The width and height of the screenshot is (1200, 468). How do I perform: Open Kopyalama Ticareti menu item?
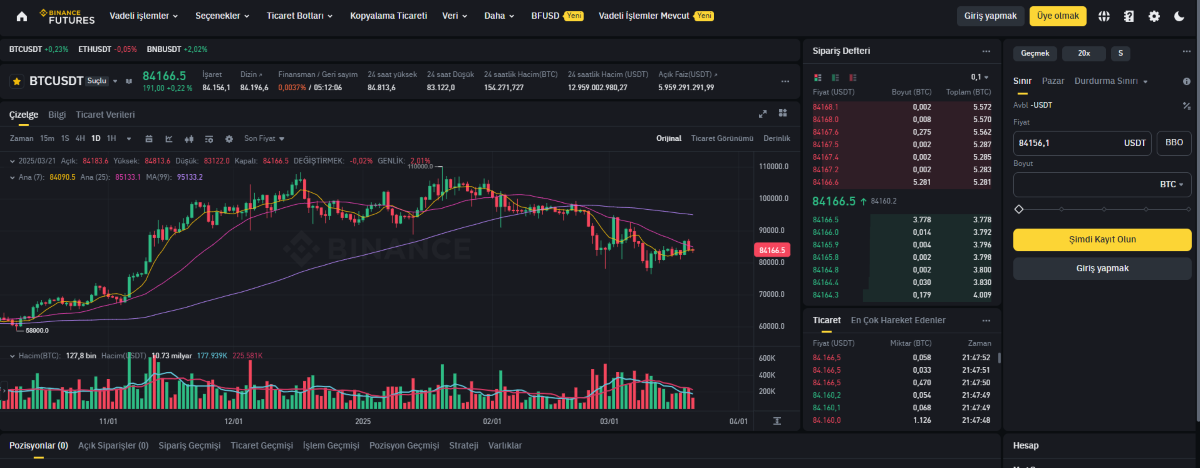coord(388,16)
